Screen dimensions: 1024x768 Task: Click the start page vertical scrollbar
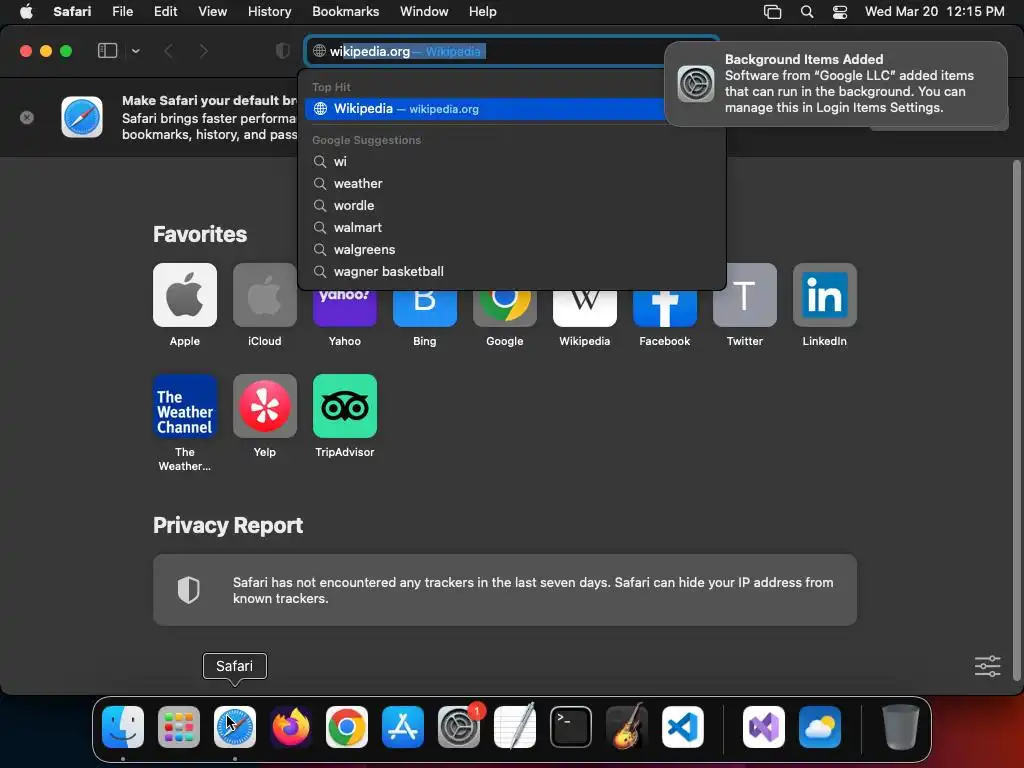(x=1016, y=421)
